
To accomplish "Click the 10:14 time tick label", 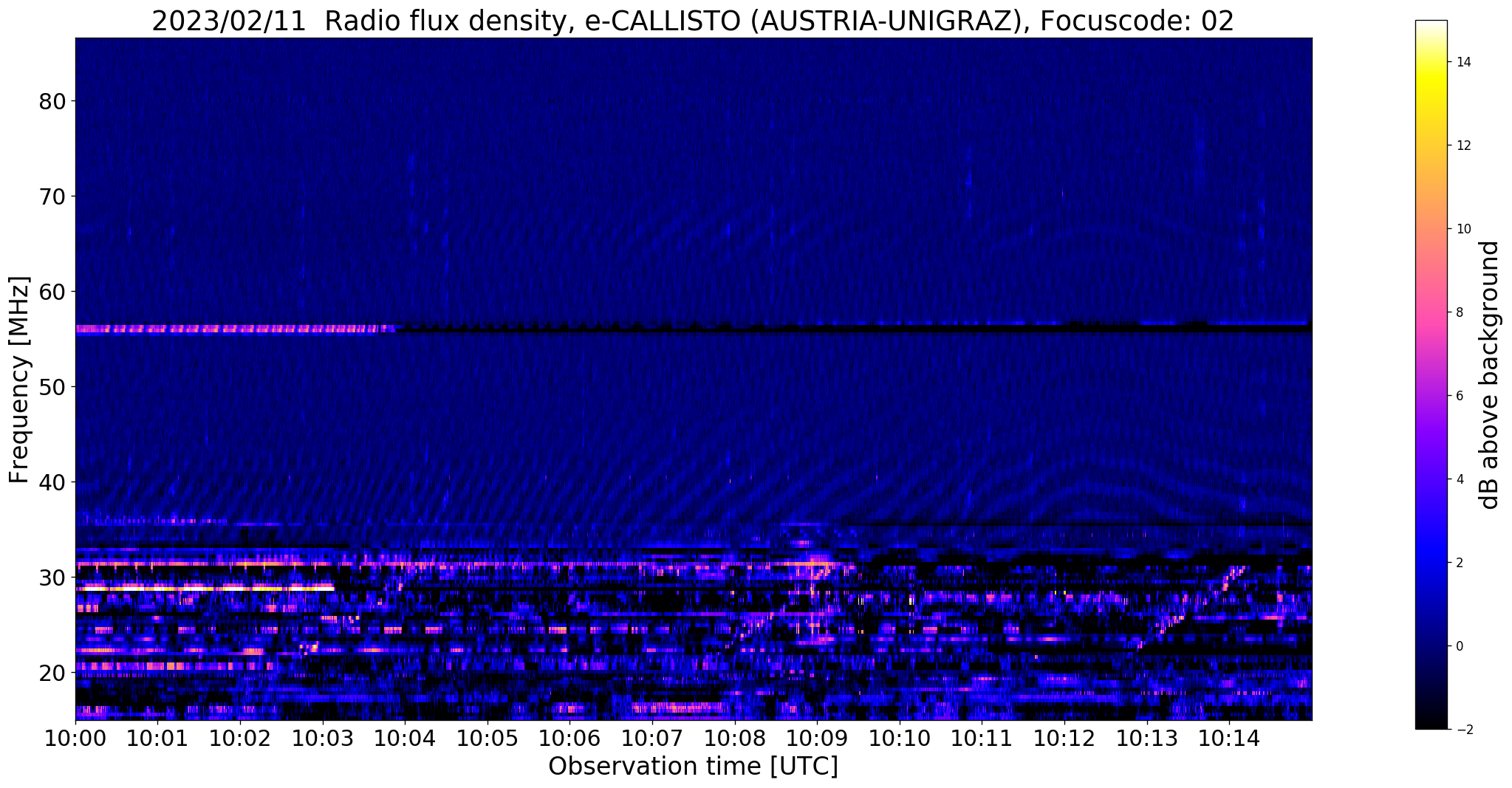I will [1229, 739].
